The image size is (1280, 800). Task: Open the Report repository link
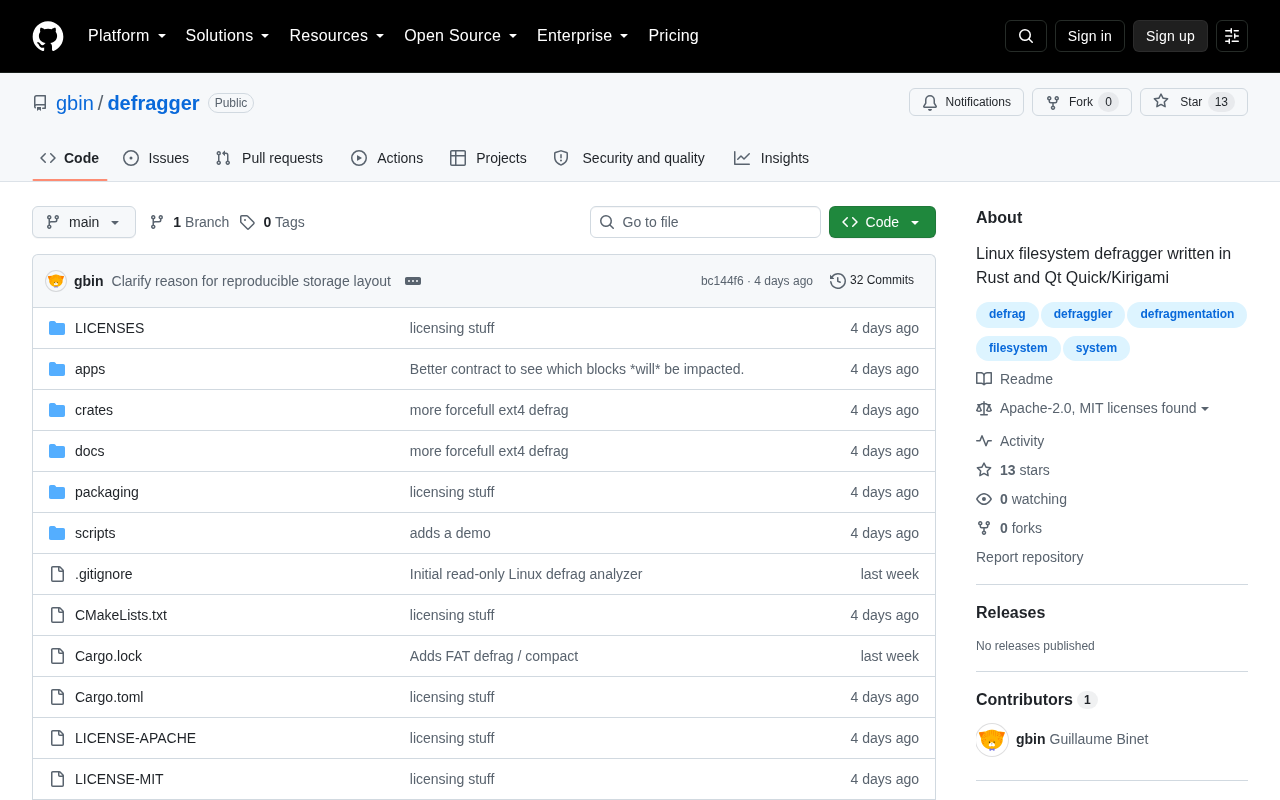point(1029,557)
